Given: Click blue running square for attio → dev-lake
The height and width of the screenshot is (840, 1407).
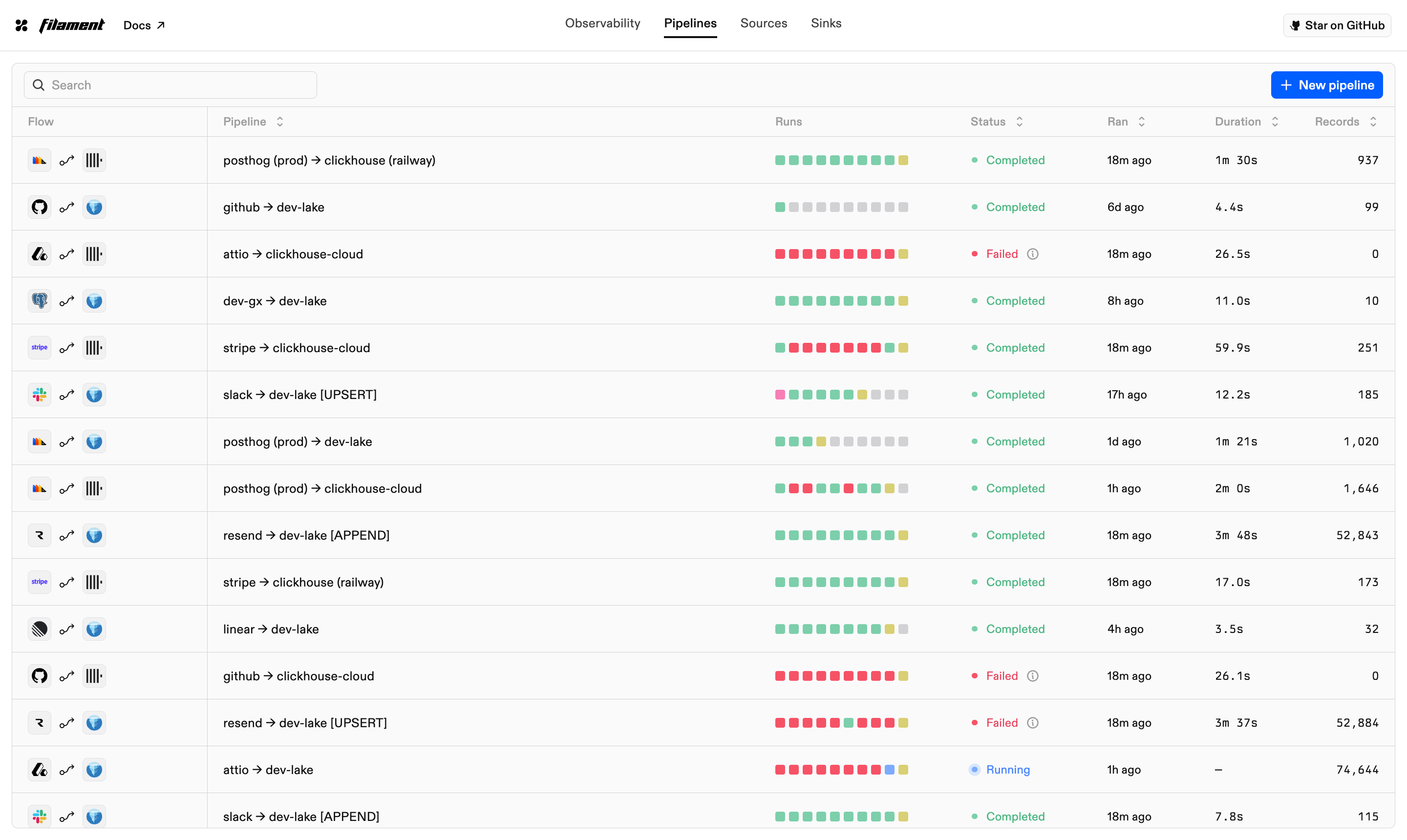Looking at the screenshot, I should pos(889,770).
